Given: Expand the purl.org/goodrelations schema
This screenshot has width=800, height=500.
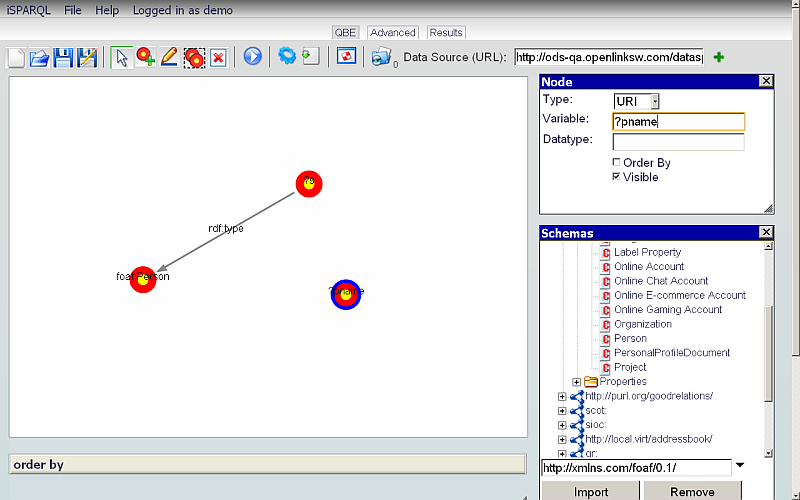Looking at the screenshot, I should [x=562, y=396].
